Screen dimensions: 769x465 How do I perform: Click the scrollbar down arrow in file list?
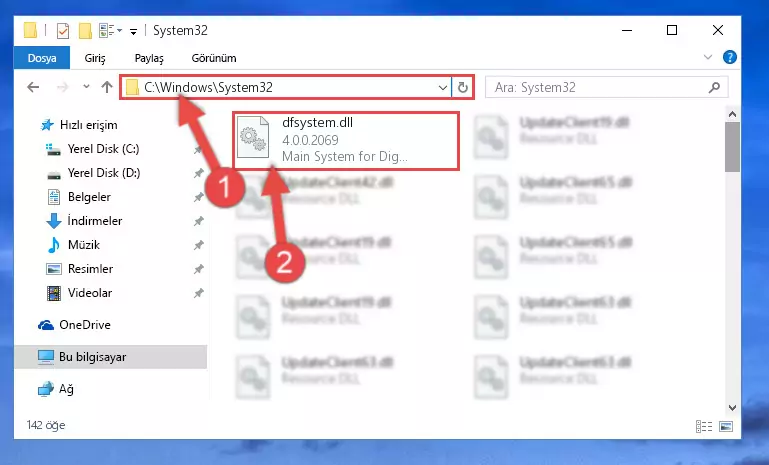[732, 408]
